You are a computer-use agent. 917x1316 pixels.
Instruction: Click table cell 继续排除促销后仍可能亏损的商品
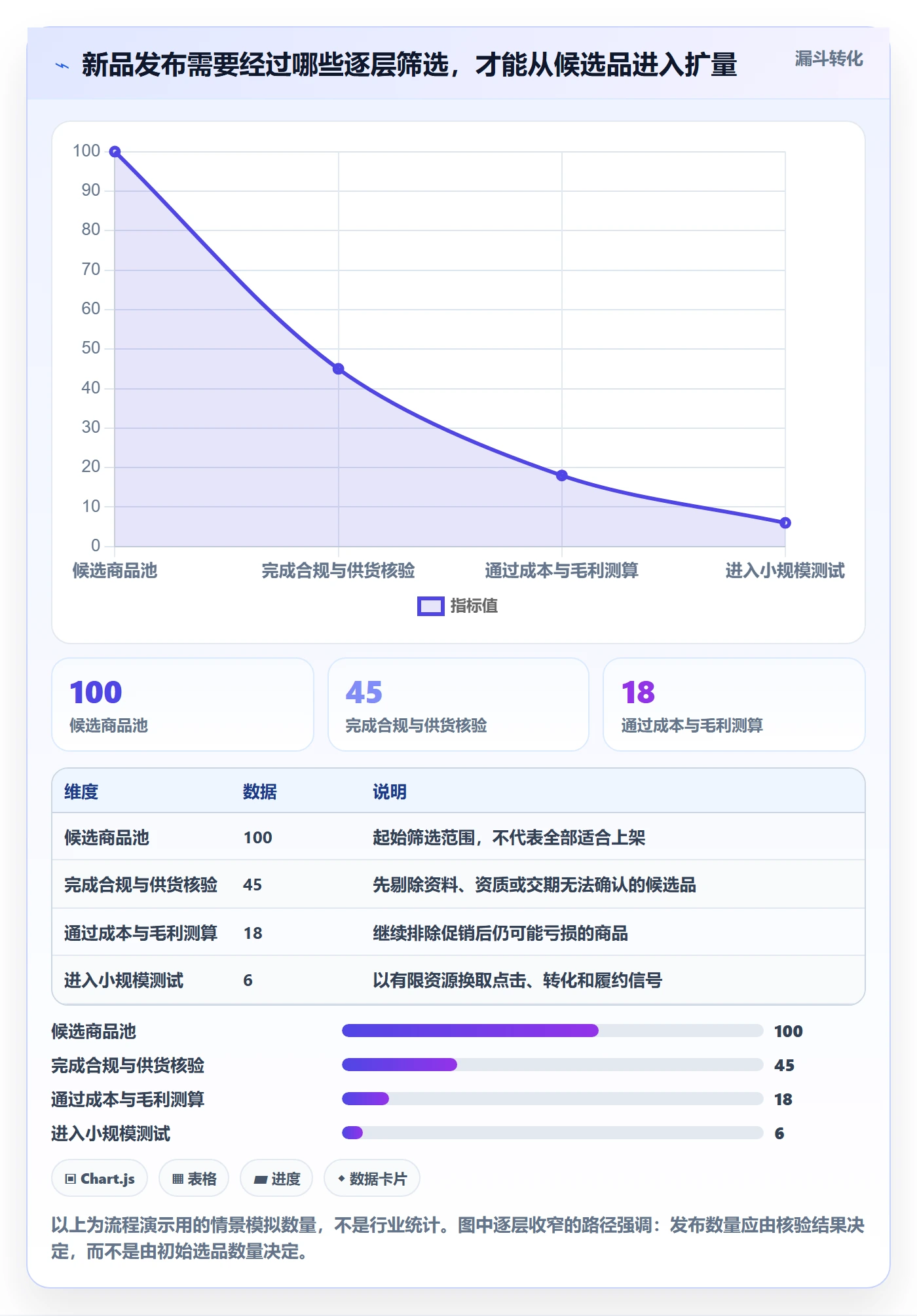pyautogui.click(x=500, y=933)
